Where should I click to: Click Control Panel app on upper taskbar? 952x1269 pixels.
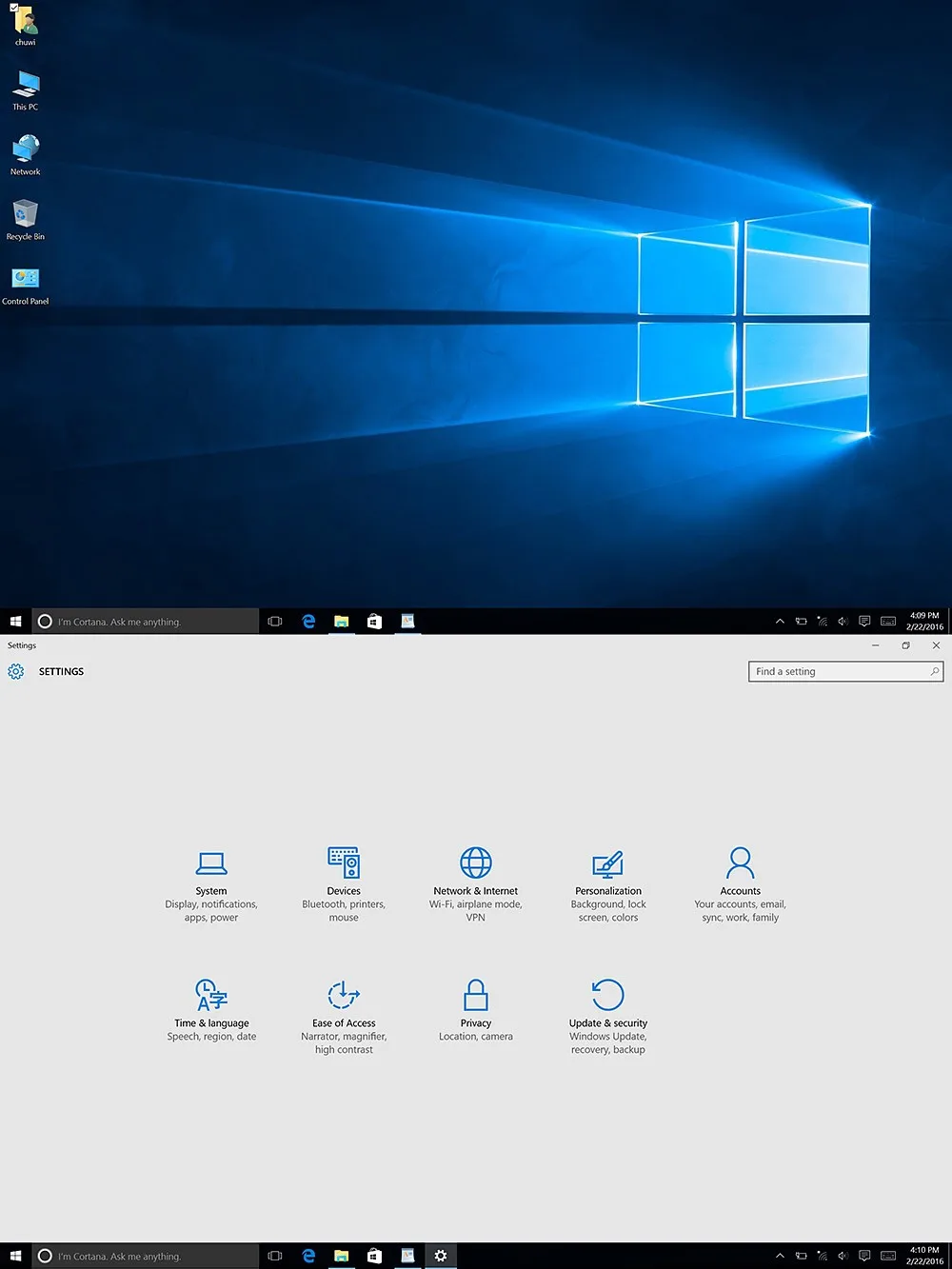tap(407, 622)
